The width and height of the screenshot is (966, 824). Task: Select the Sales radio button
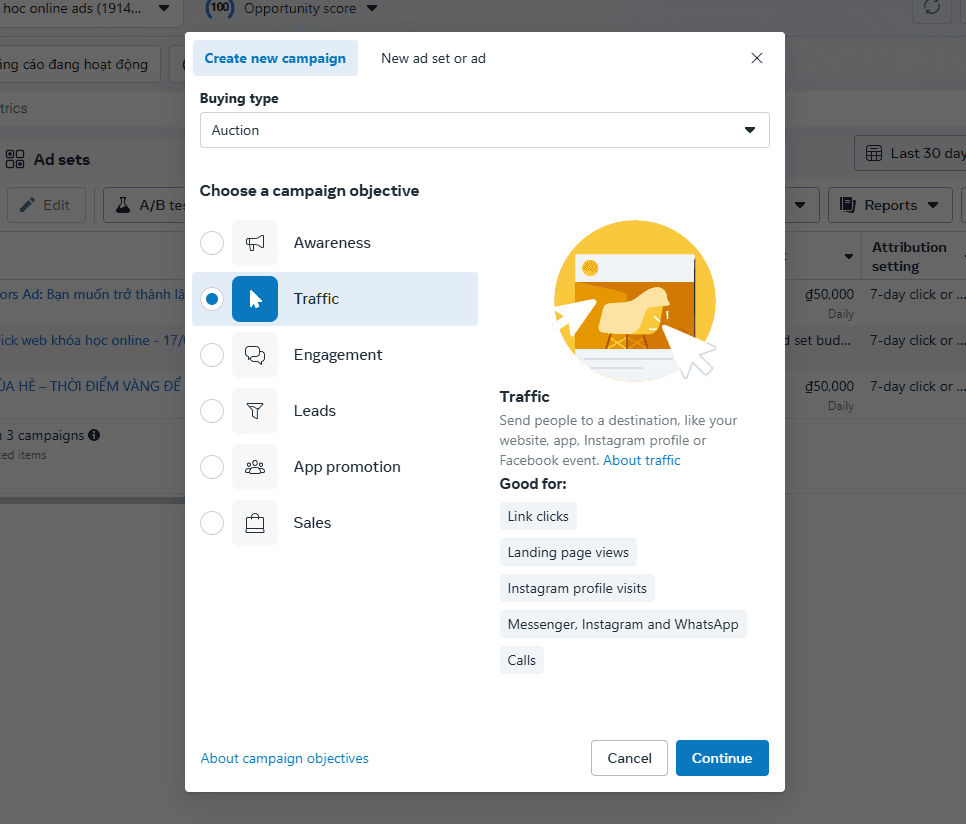click(212, 523)
